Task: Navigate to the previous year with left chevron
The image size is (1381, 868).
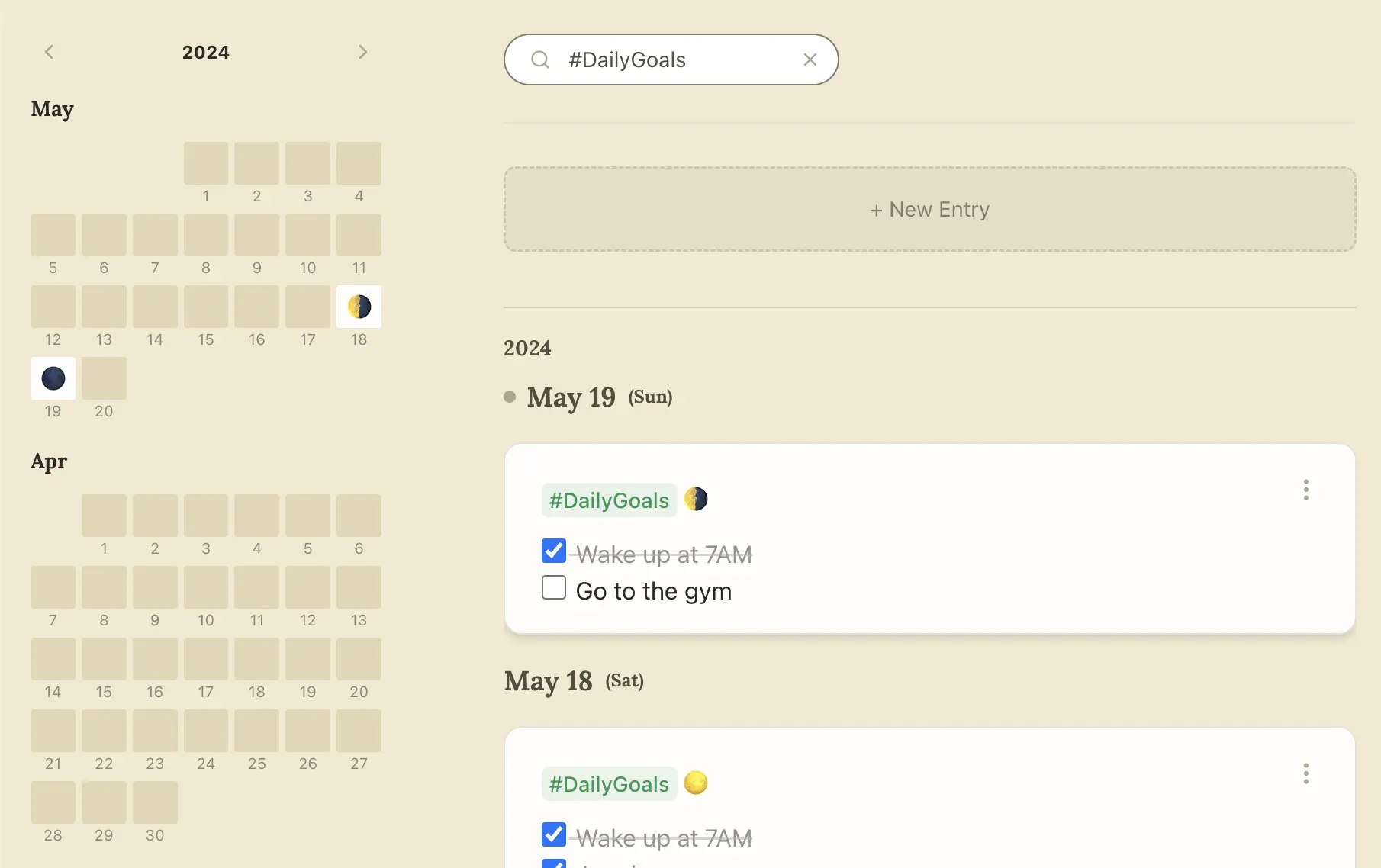Action: (x=49, y=51)
